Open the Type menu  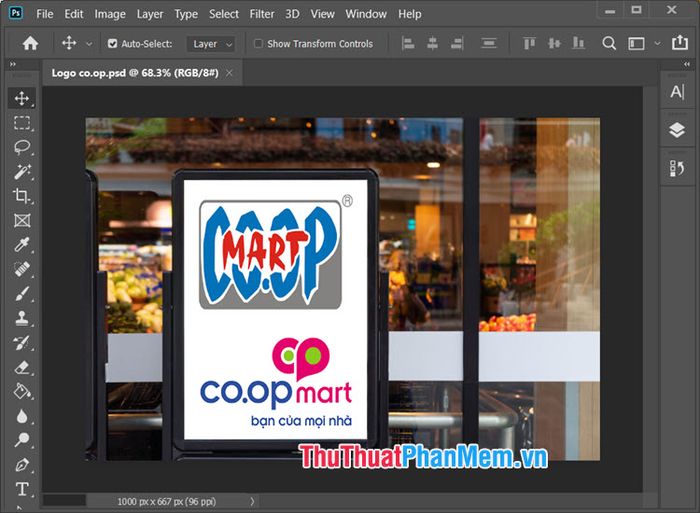pyautogui.click(x=186, y=14)
